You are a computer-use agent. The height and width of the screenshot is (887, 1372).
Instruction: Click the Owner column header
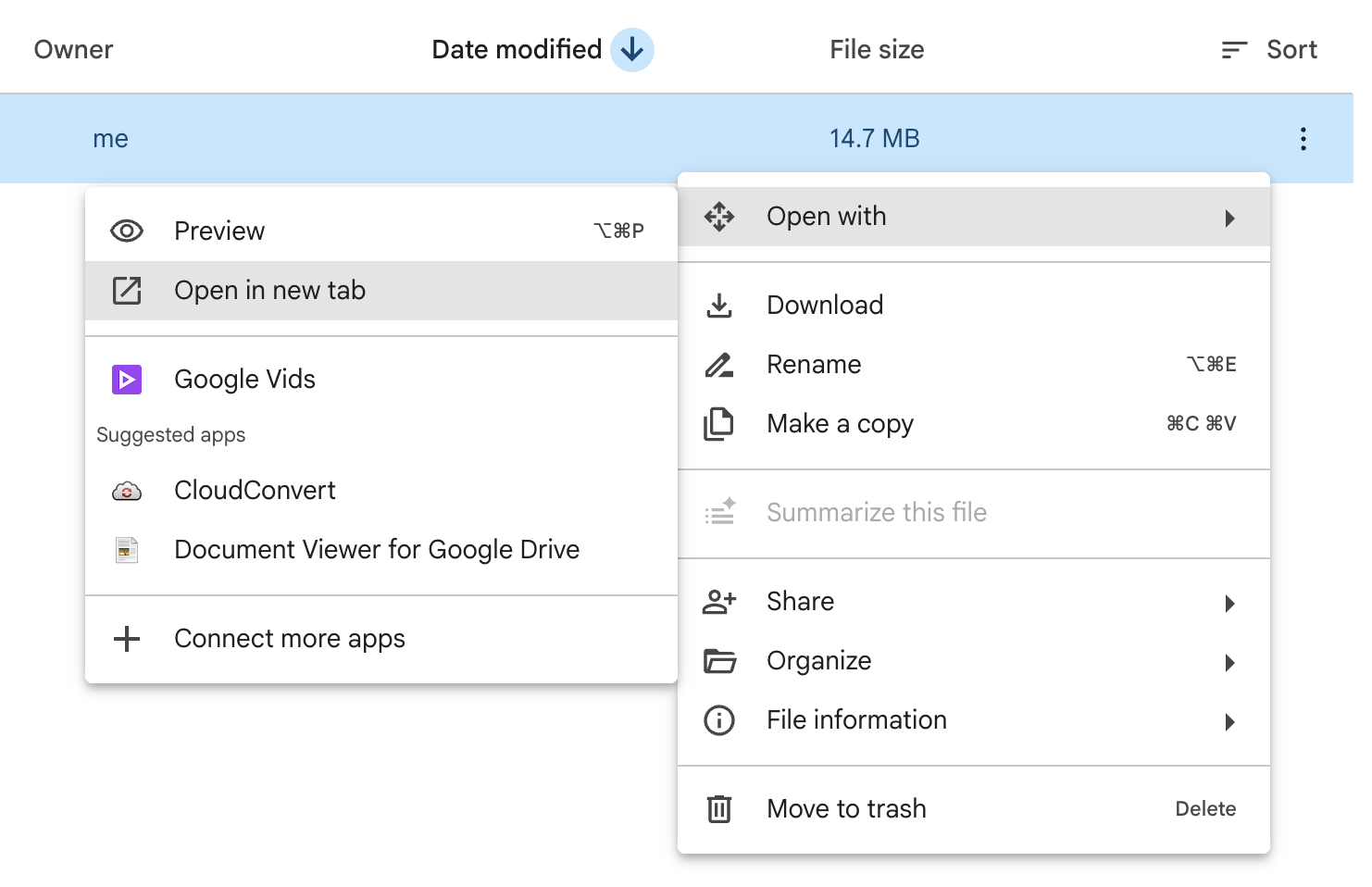click(74, 50)
